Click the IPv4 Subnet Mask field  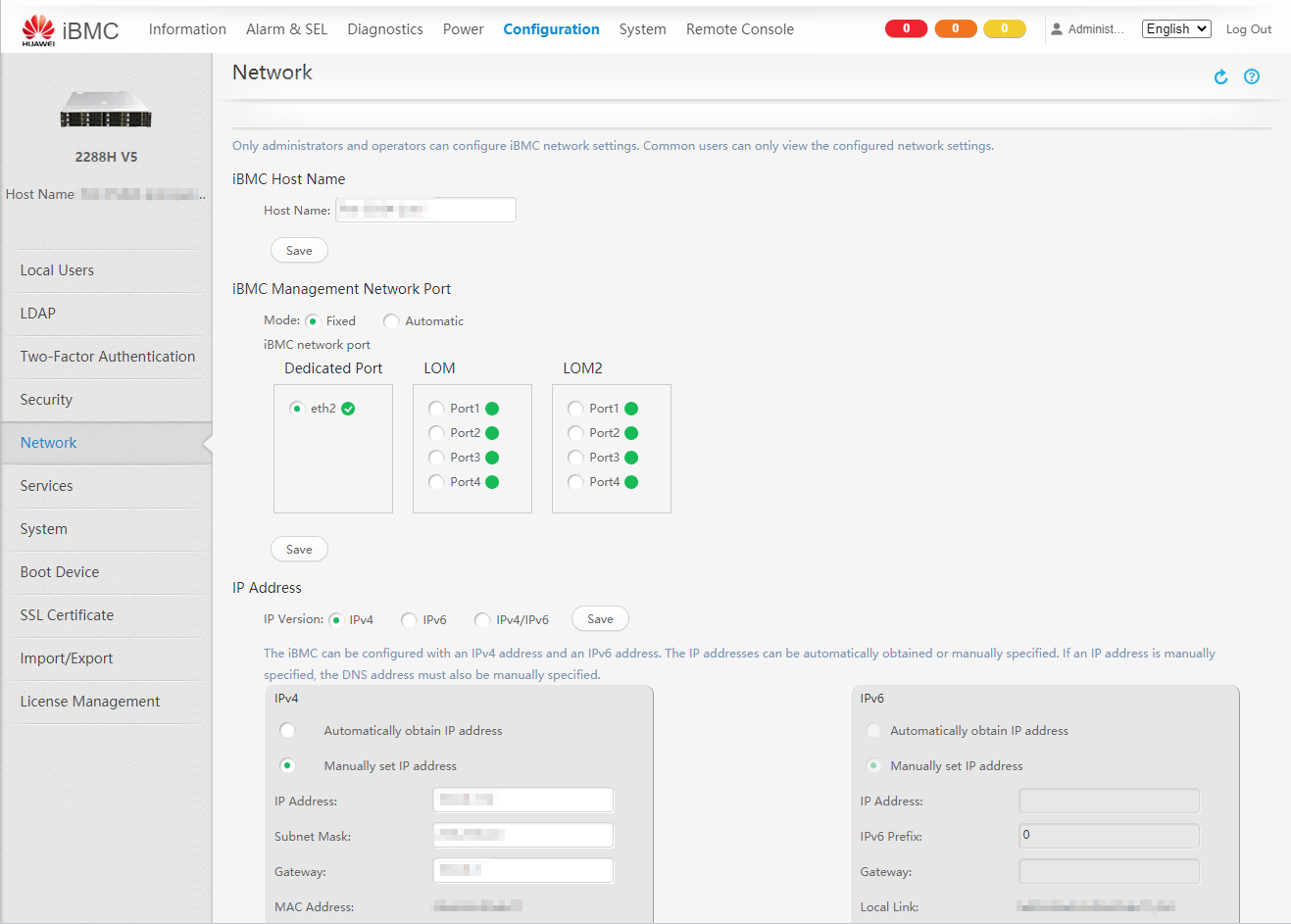coord(523,836)
